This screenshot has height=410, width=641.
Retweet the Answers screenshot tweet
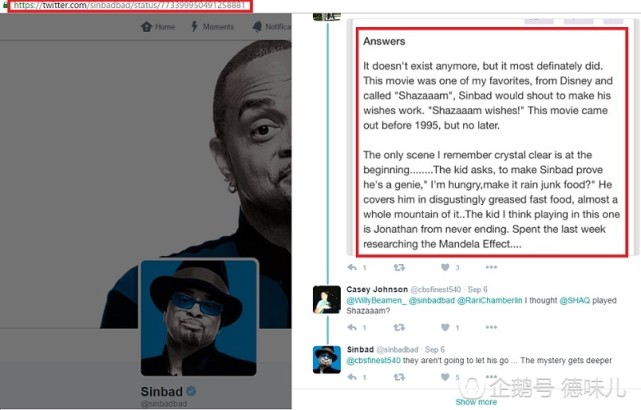tap(399, 267)
